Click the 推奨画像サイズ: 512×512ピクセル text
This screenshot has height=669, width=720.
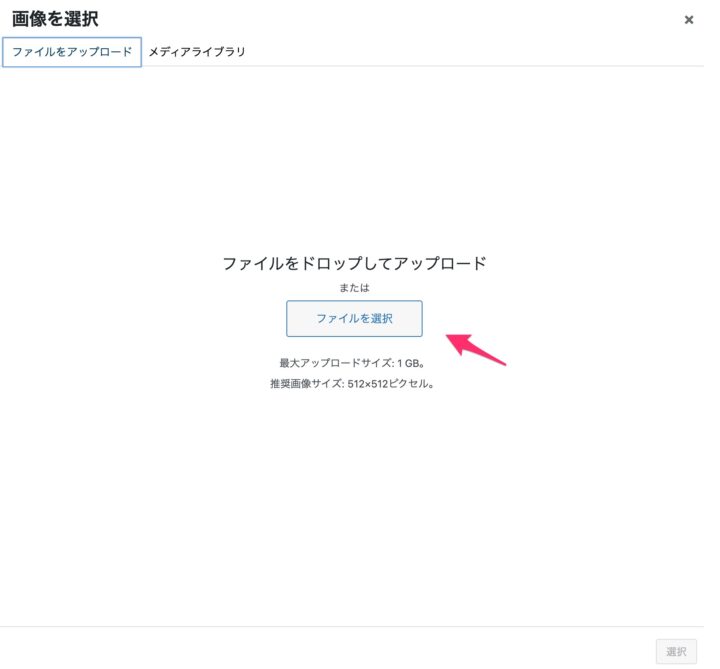pos(352,384)
